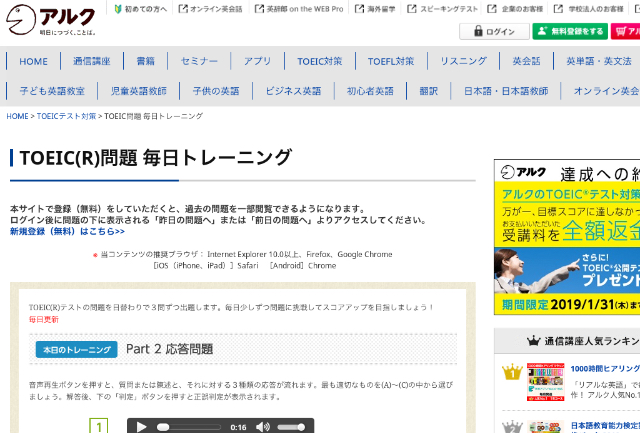The height and width of the screenshot is (433, 640).
Task: Click the TOEIC(R)問題 毎日トレーニング page title
Action: 156,158
